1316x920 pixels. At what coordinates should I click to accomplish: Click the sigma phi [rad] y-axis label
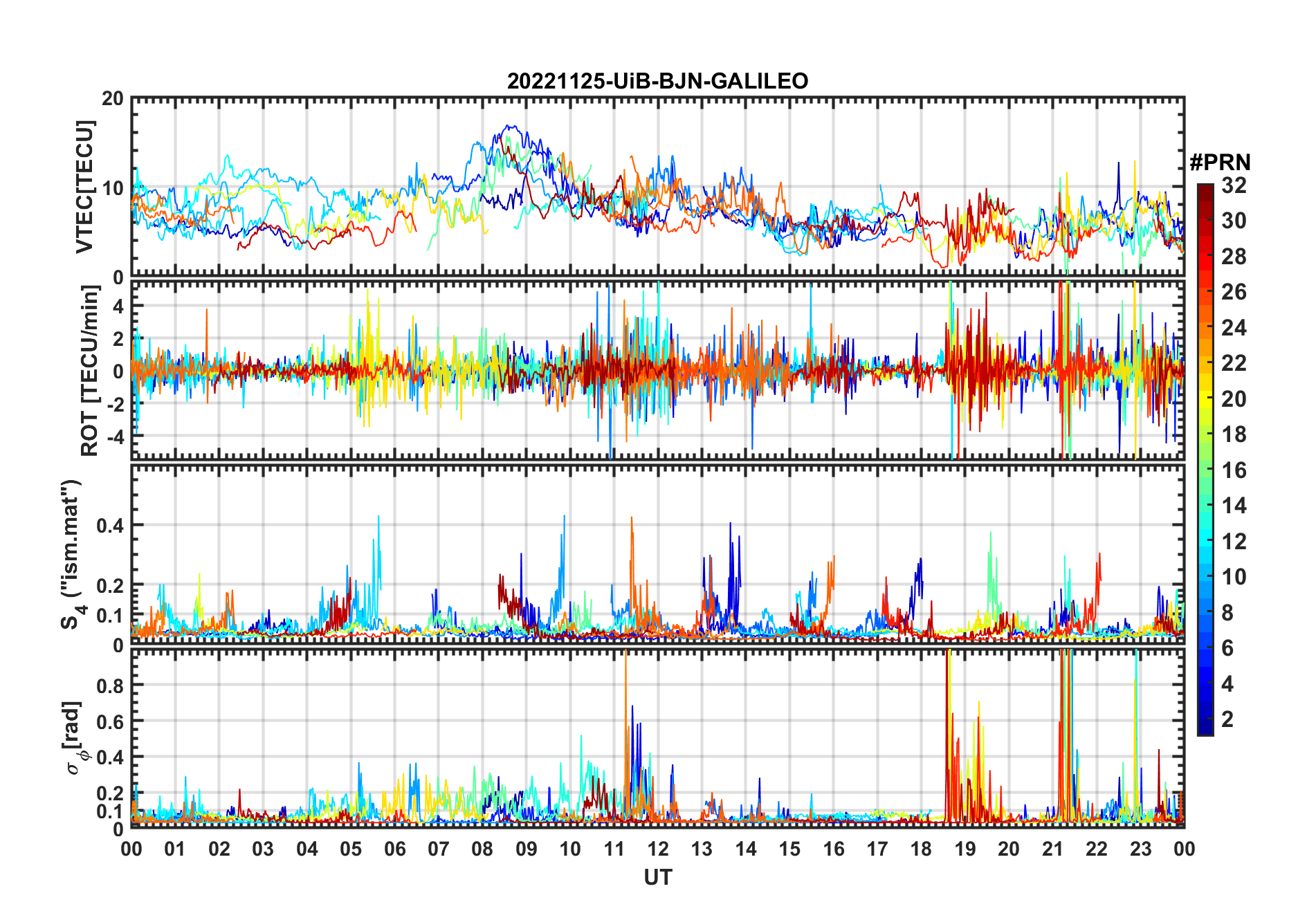tap(73, 738)
